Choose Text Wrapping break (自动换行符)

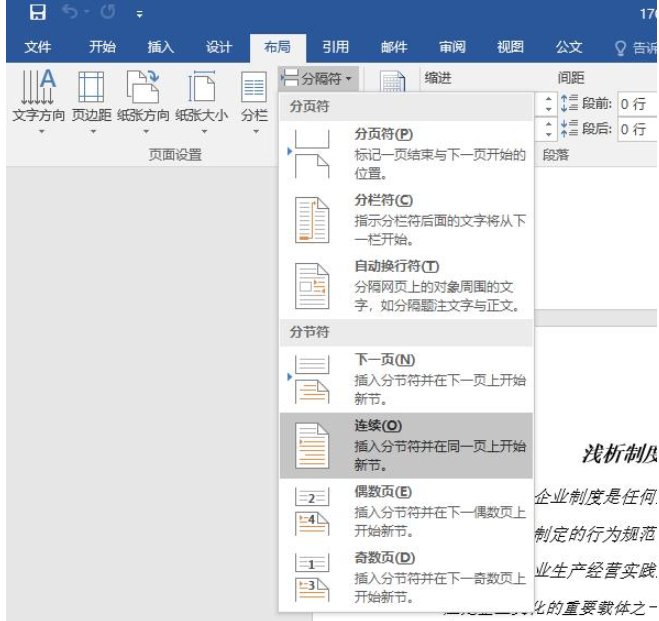(x=406, y=283)
